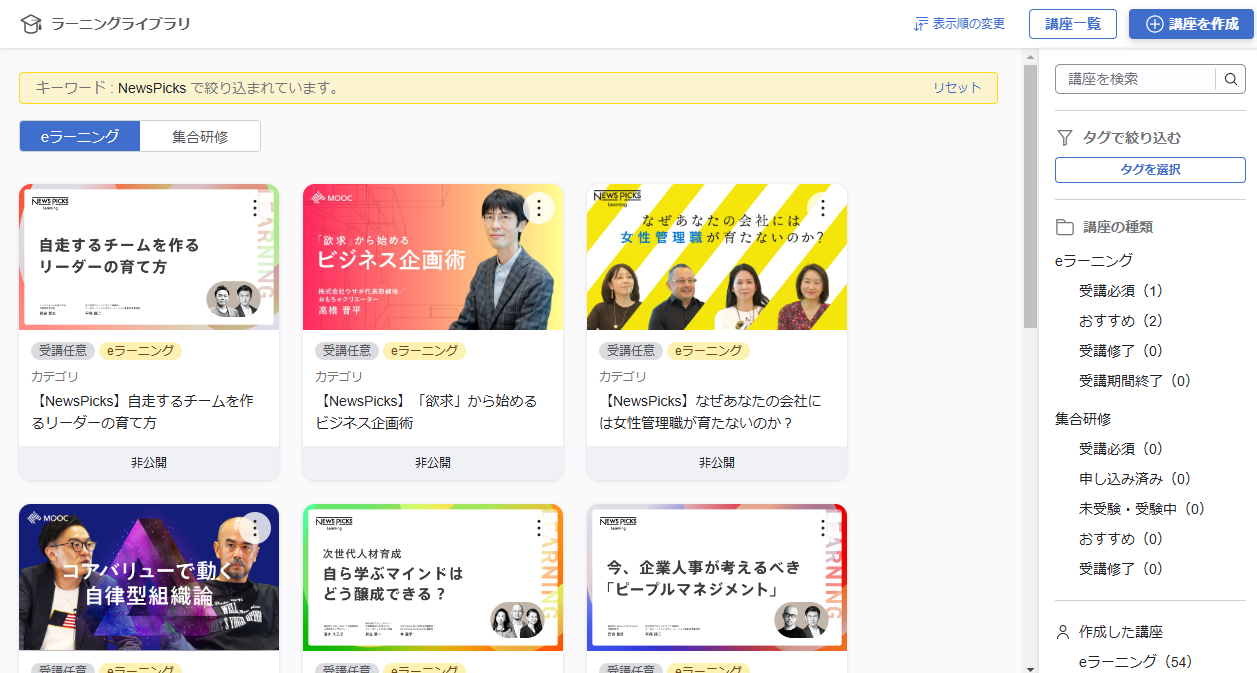Filter 集合研修 by 受講修了（0）
The image size is (1257, 673).
[1121, 569]
